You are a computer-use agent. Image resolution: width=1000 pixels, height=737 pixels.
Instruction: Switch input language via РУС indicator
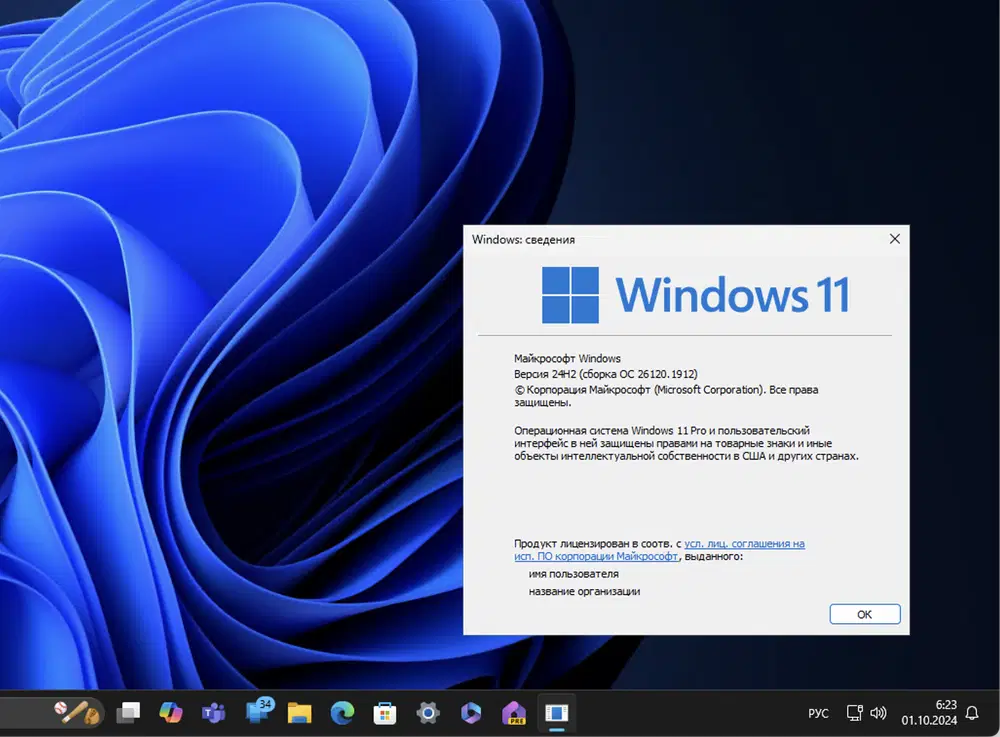point(818,713)
